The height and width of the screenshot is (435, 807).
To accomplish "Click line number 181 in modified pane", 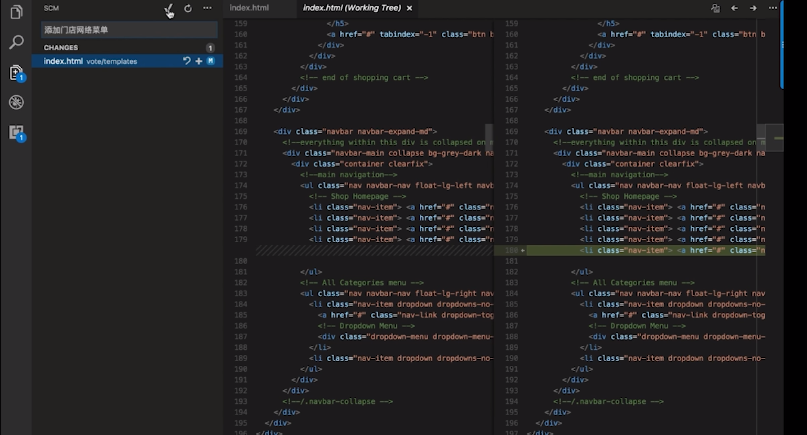I will [512, 261].
